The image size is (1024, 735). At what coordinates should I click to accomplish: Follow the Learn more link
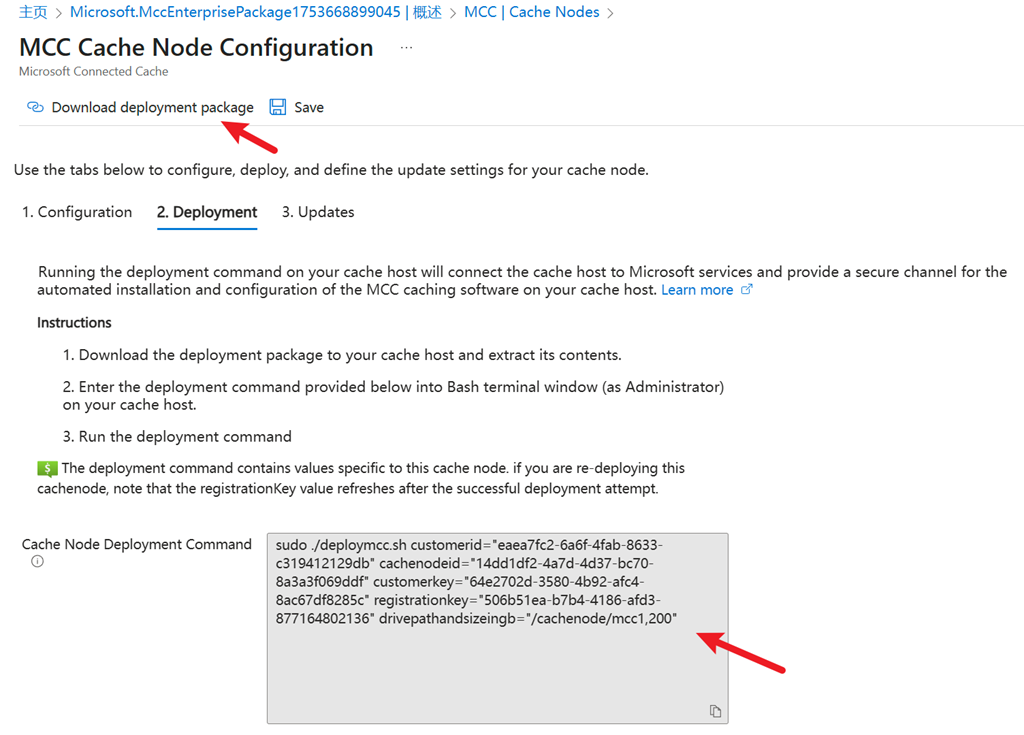(697, 289)
